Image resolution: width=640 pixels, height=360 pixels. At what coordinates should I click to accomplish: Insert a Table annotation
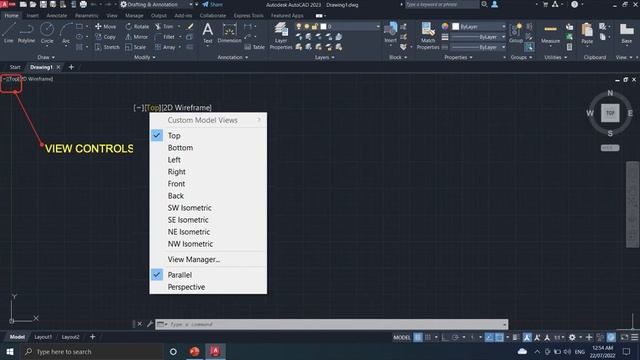(255, 47)
